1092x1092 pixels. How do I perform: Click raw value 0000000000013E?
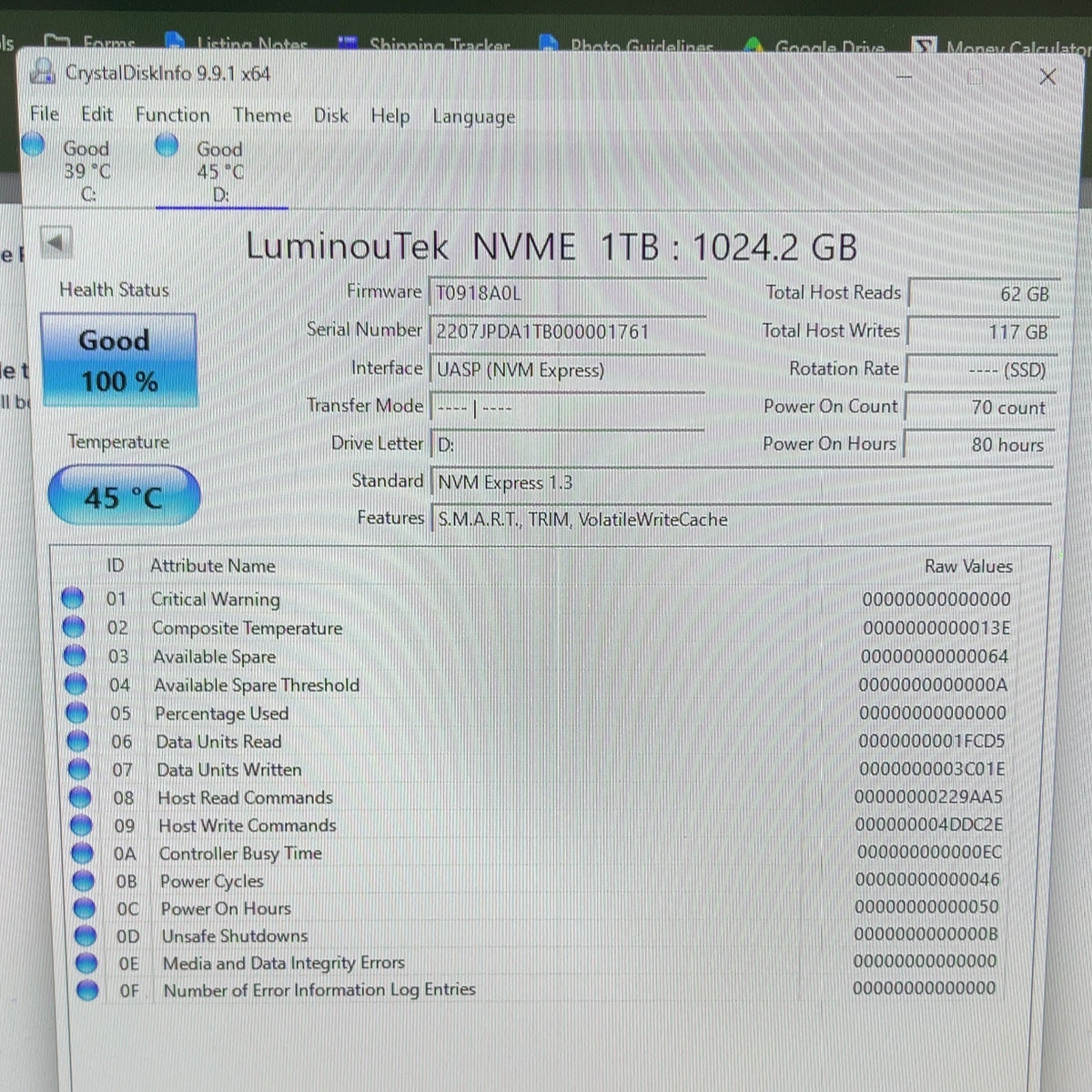[x=936, y=628]
